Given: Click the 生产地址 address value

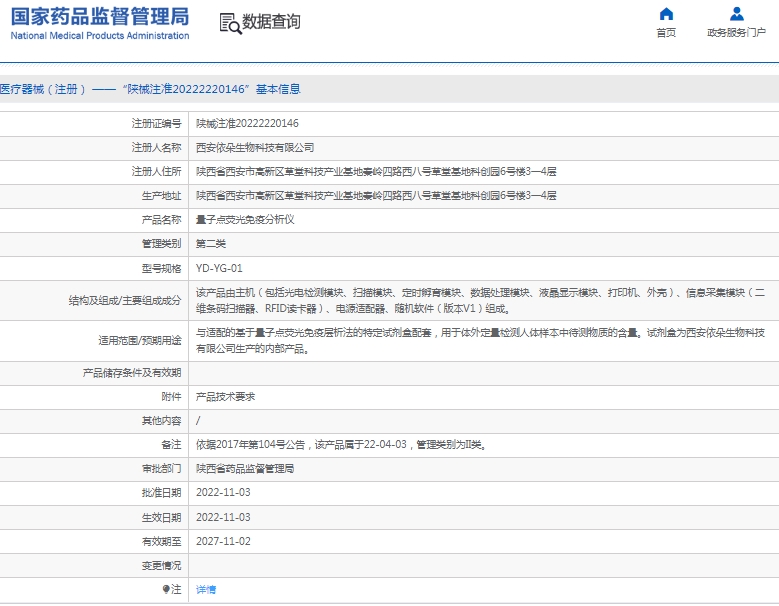Looking at the screenshot, I should 376,195.
